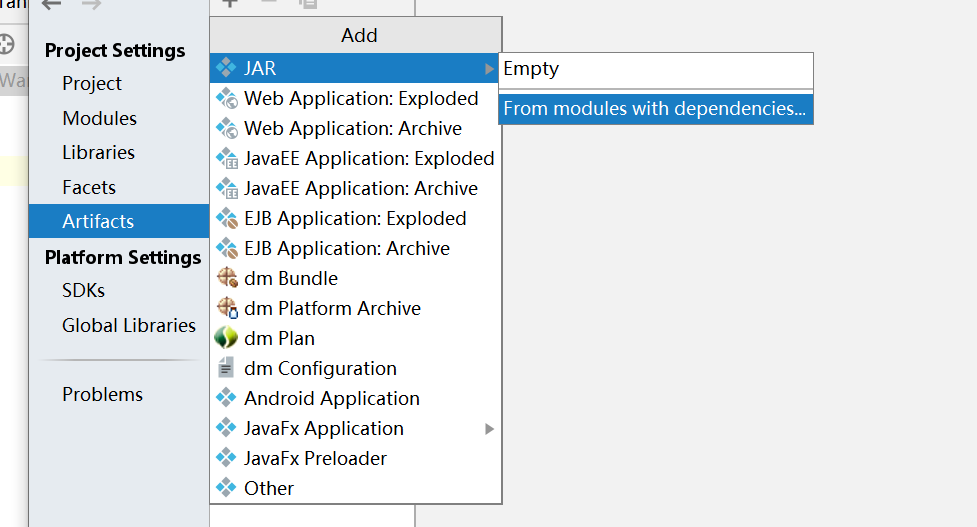Click the Web Application: Archive icon

[x=226, y=128]
